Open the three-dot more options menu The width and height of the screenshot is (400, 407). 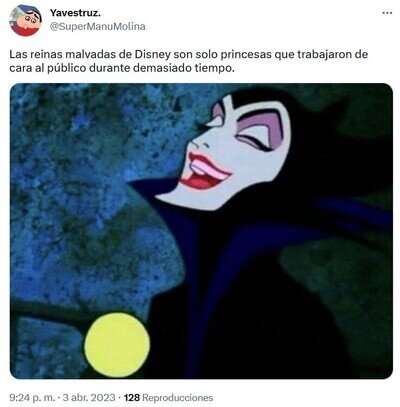click(x=387, y=13)
